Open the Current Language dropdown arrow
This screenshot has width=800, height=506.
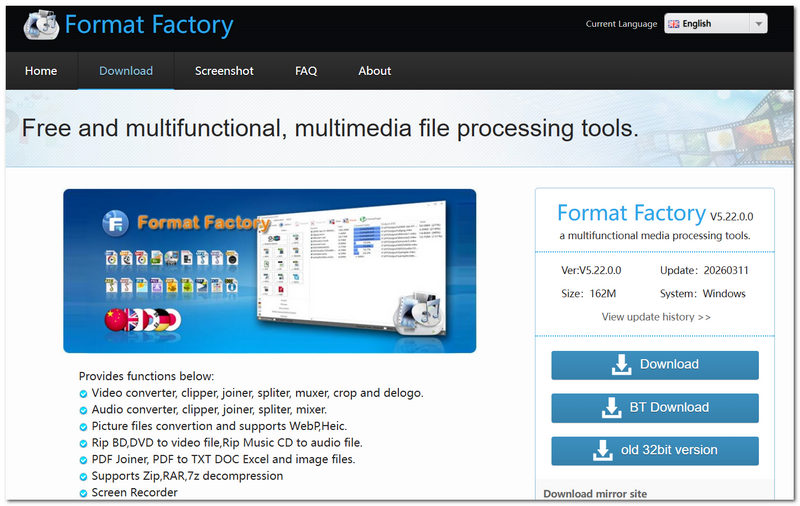click(758, 23)
